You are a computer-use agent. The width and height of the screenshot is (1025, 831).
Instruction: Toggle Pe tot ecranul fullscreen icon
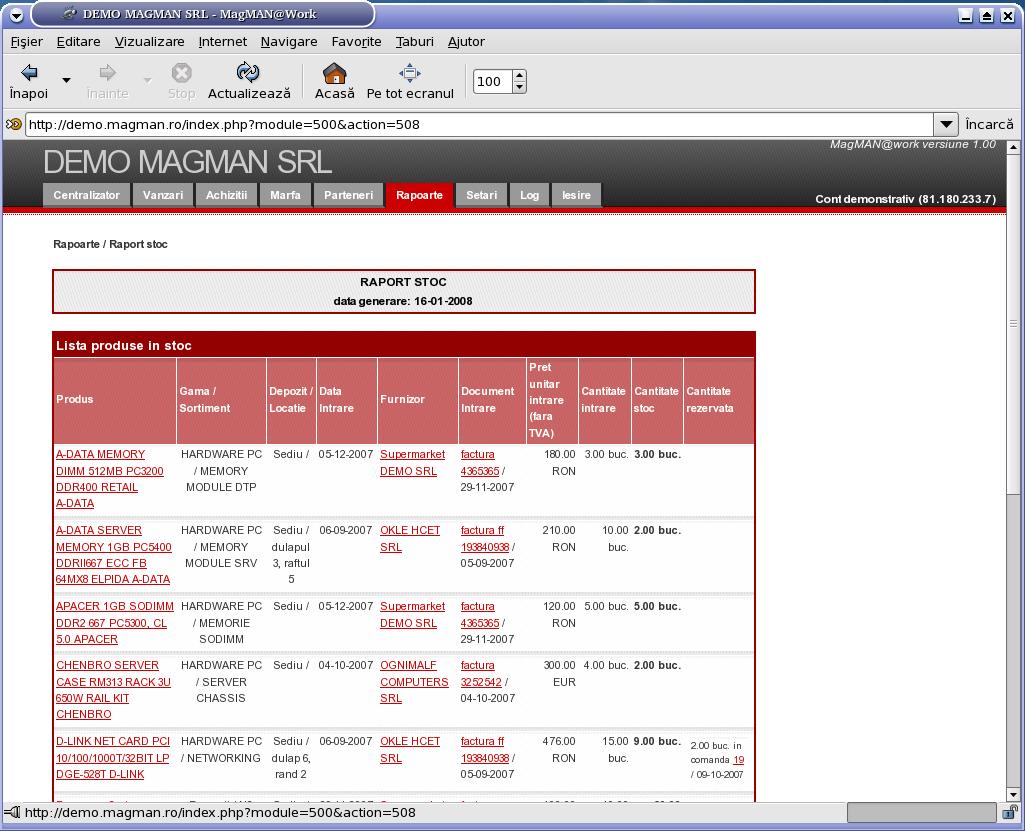(410, 73)
